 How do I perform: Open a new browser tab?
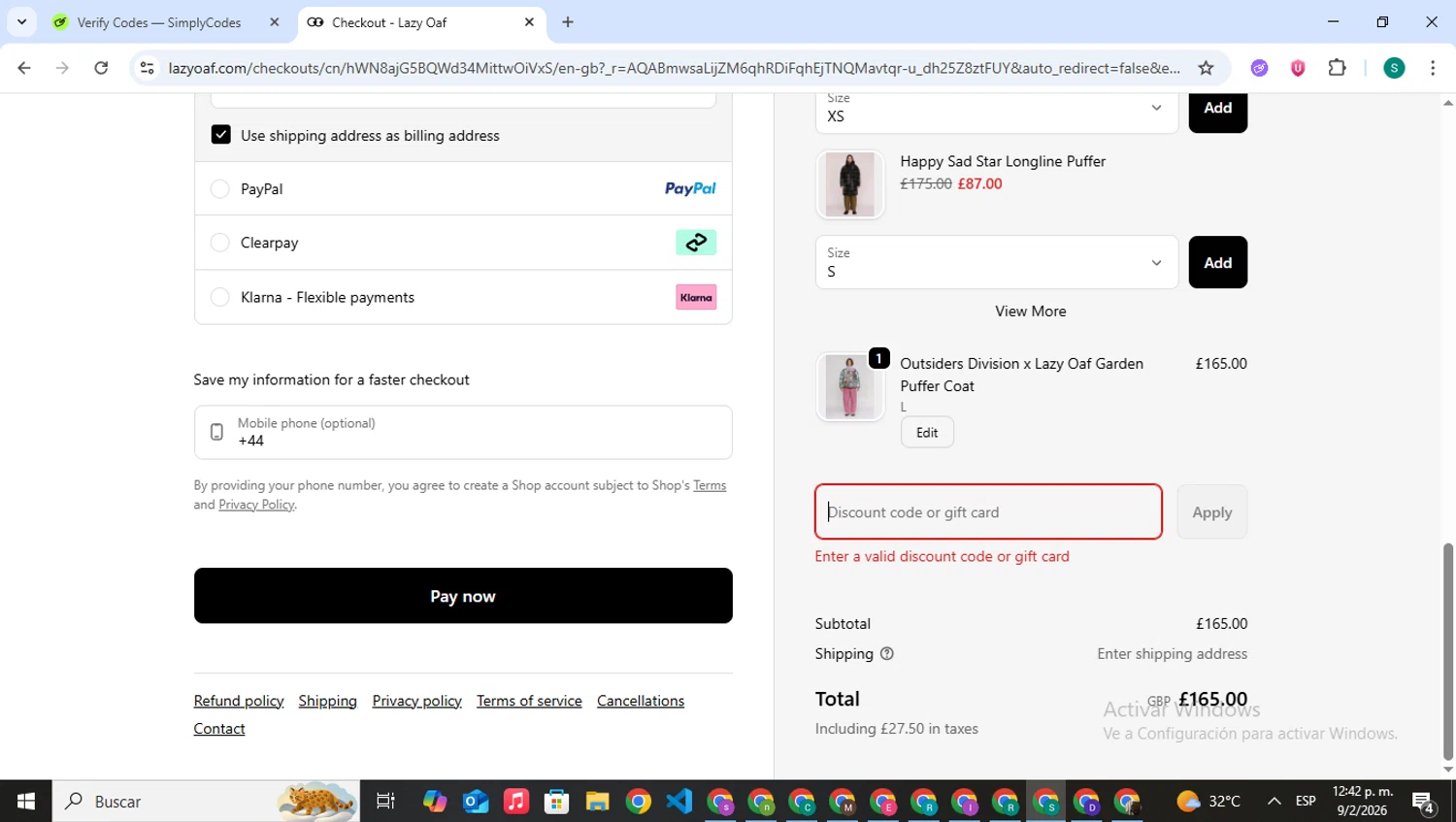[568, 22]
